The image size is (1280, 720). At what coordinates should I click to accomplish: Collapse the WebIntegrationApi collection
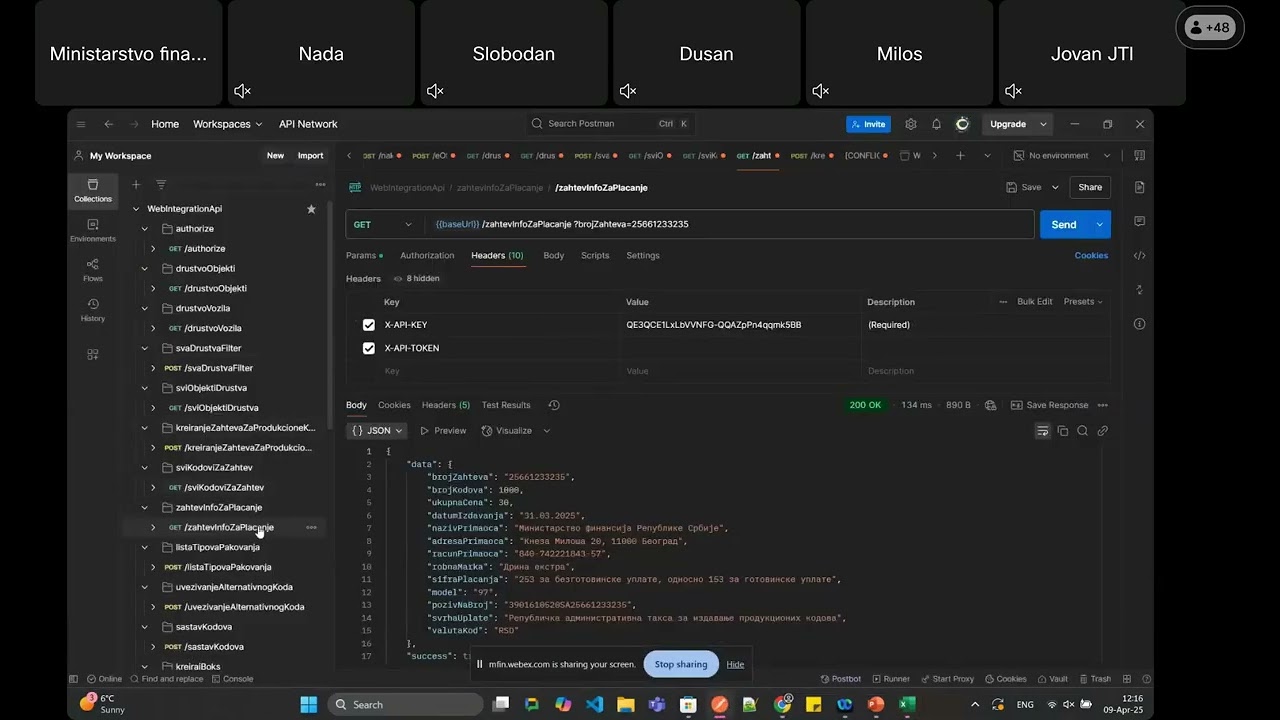(x=136, y=209)
